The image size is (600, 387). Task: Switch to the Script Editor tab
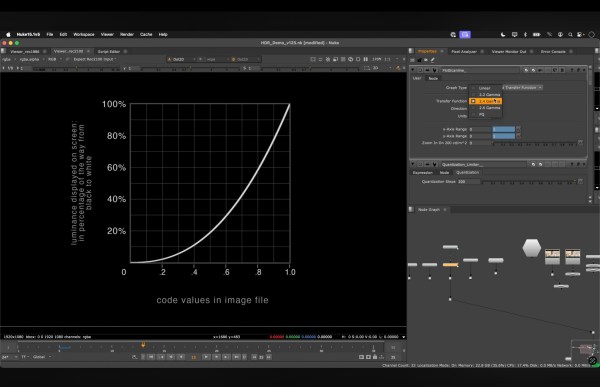[109, 51]
